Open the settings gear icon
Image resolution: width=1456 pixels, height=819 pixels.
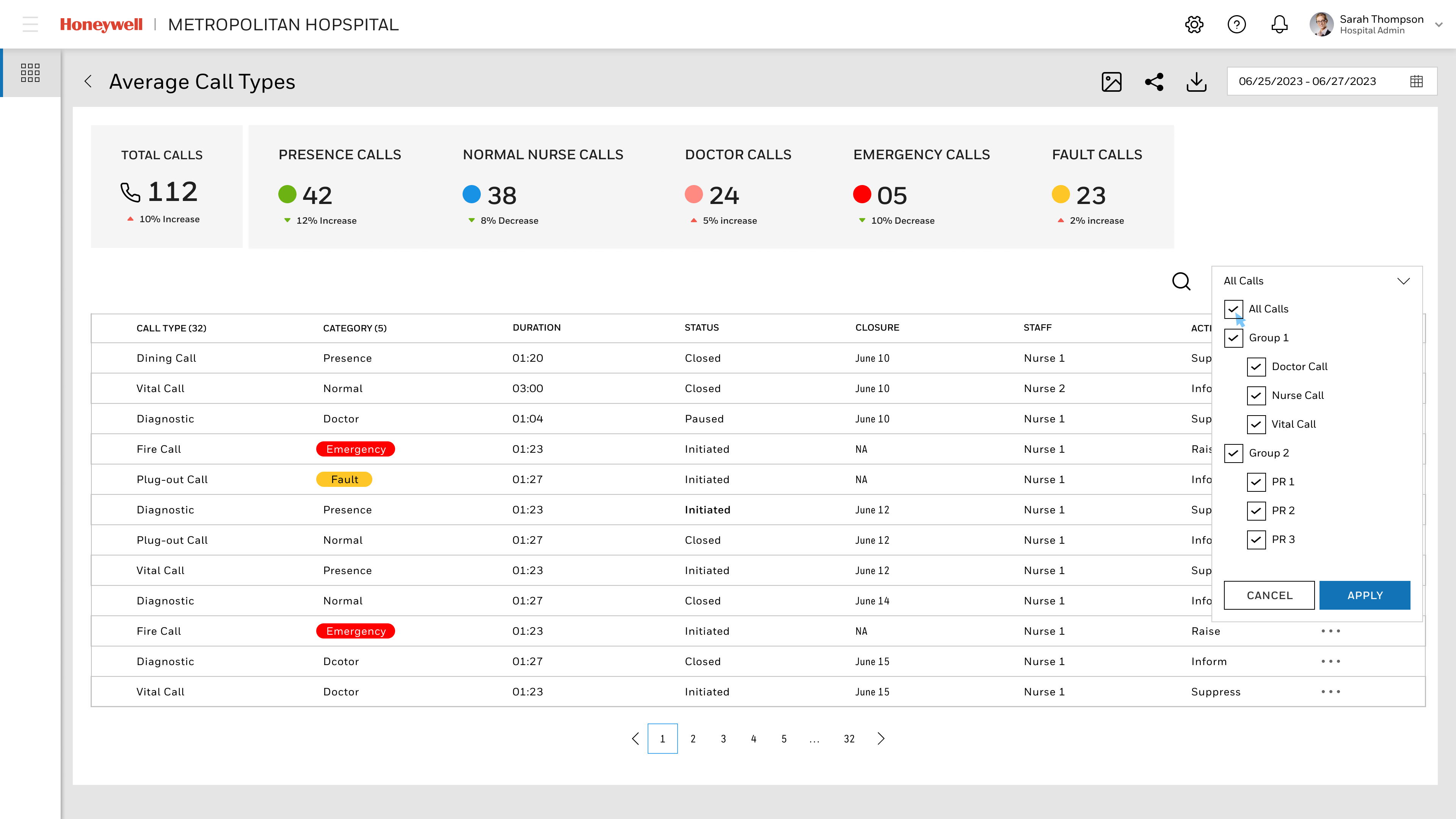tap(1194, 25)
